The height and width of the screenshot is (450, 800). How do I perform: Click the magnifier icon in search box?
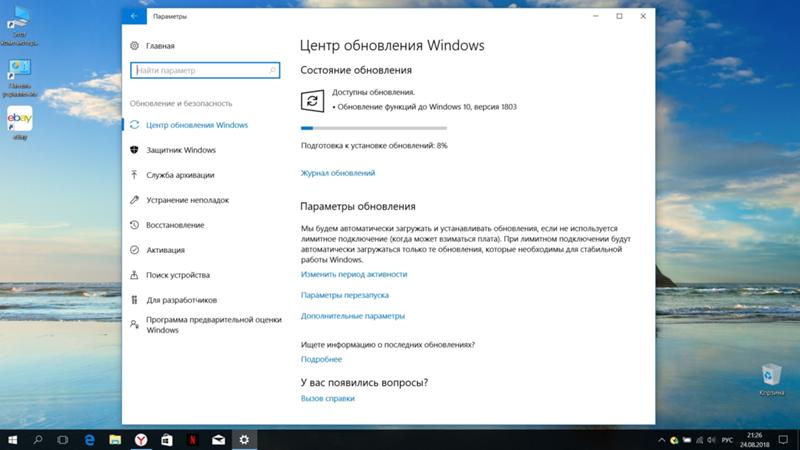pyautogui.click(x=272, y=70)
